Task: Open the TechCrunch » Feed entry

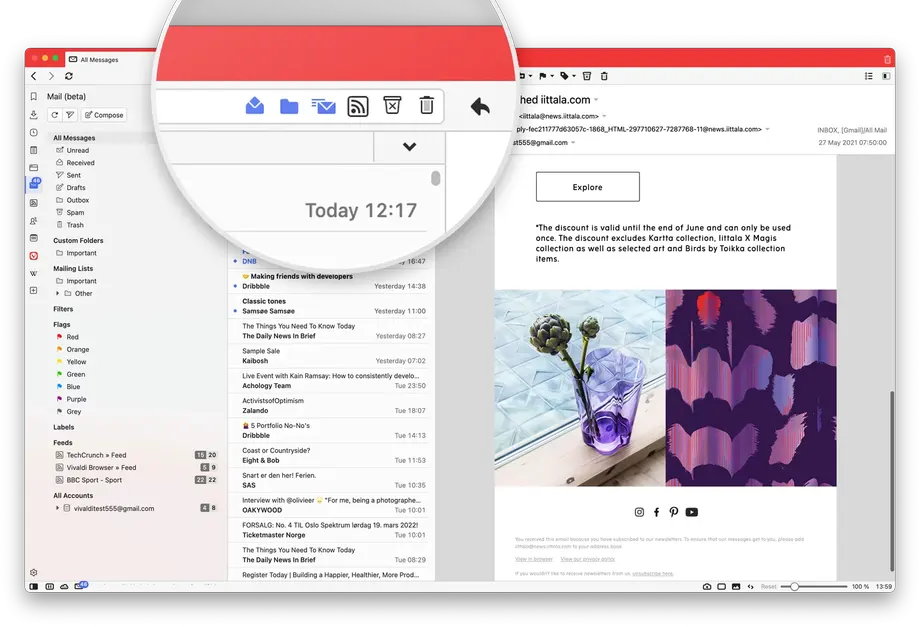Action: coord(136,455)
